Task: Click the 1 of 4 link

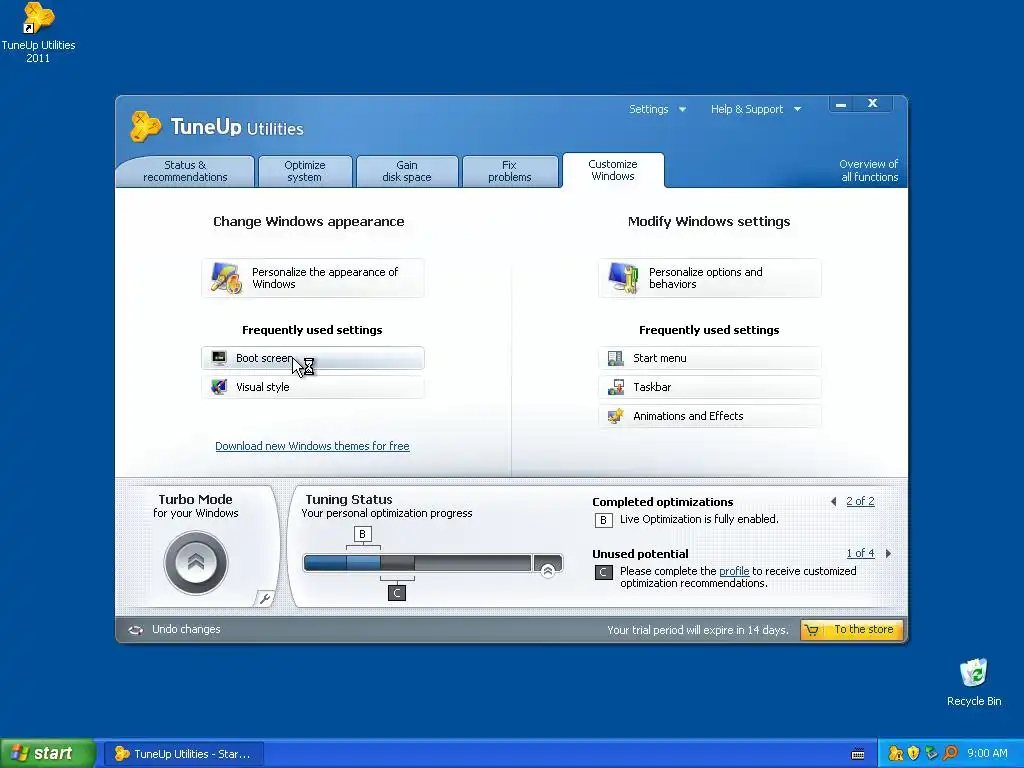Action: [860, 553]
